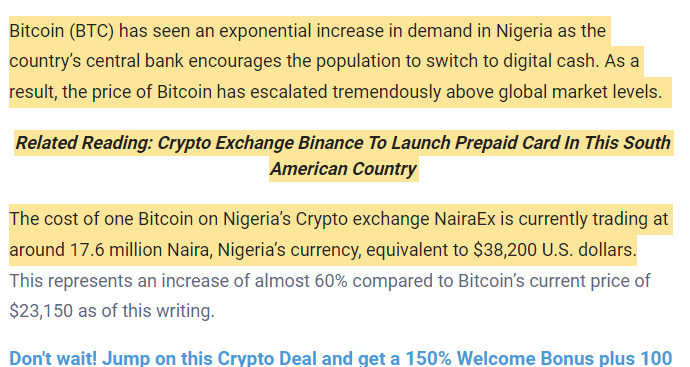Follow the "Don't wait! Jump on this Crypto Deal" link

point(341,358)
